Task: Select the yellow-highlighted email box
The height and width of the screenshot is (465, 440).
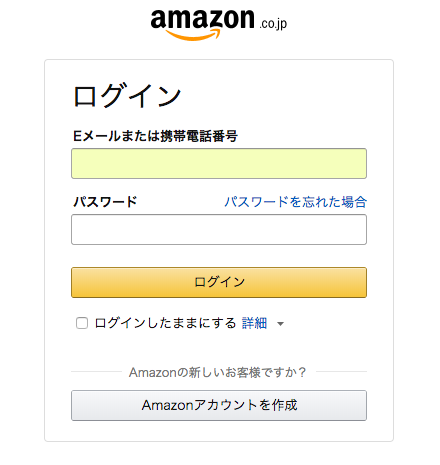Action: 219,164
